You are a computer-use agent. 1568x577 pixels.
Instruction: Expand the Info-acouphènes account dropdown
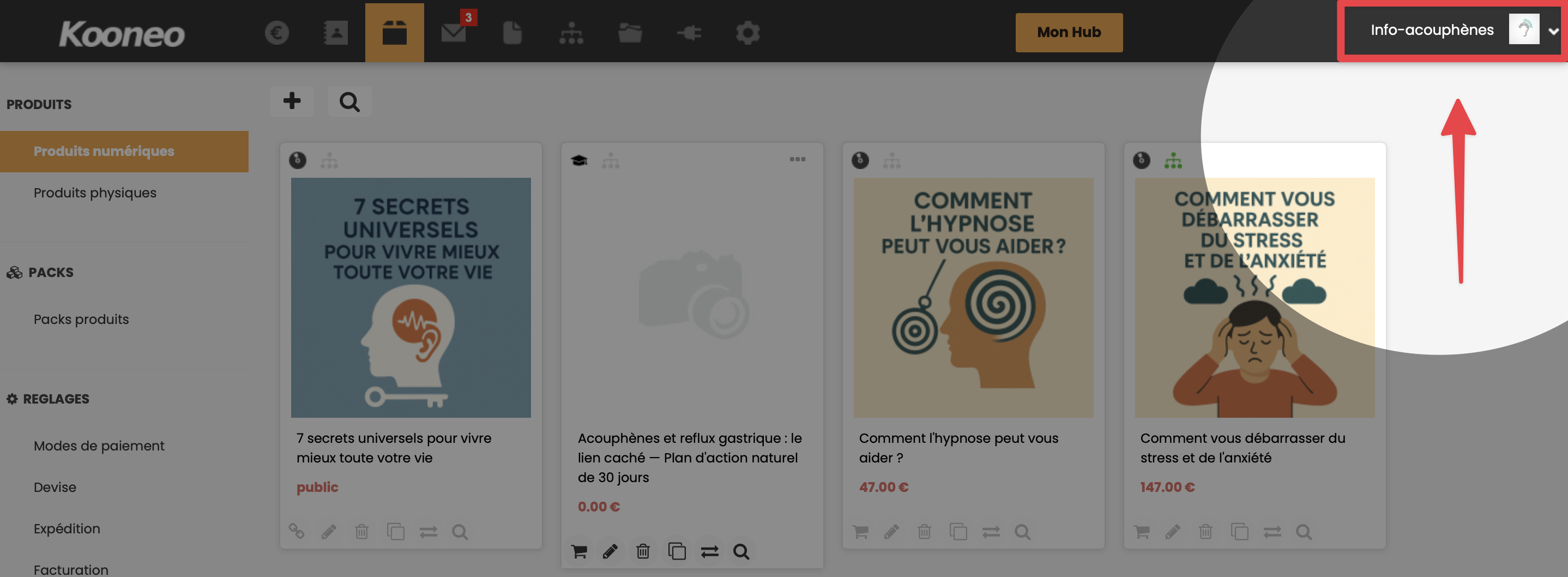1553,31
